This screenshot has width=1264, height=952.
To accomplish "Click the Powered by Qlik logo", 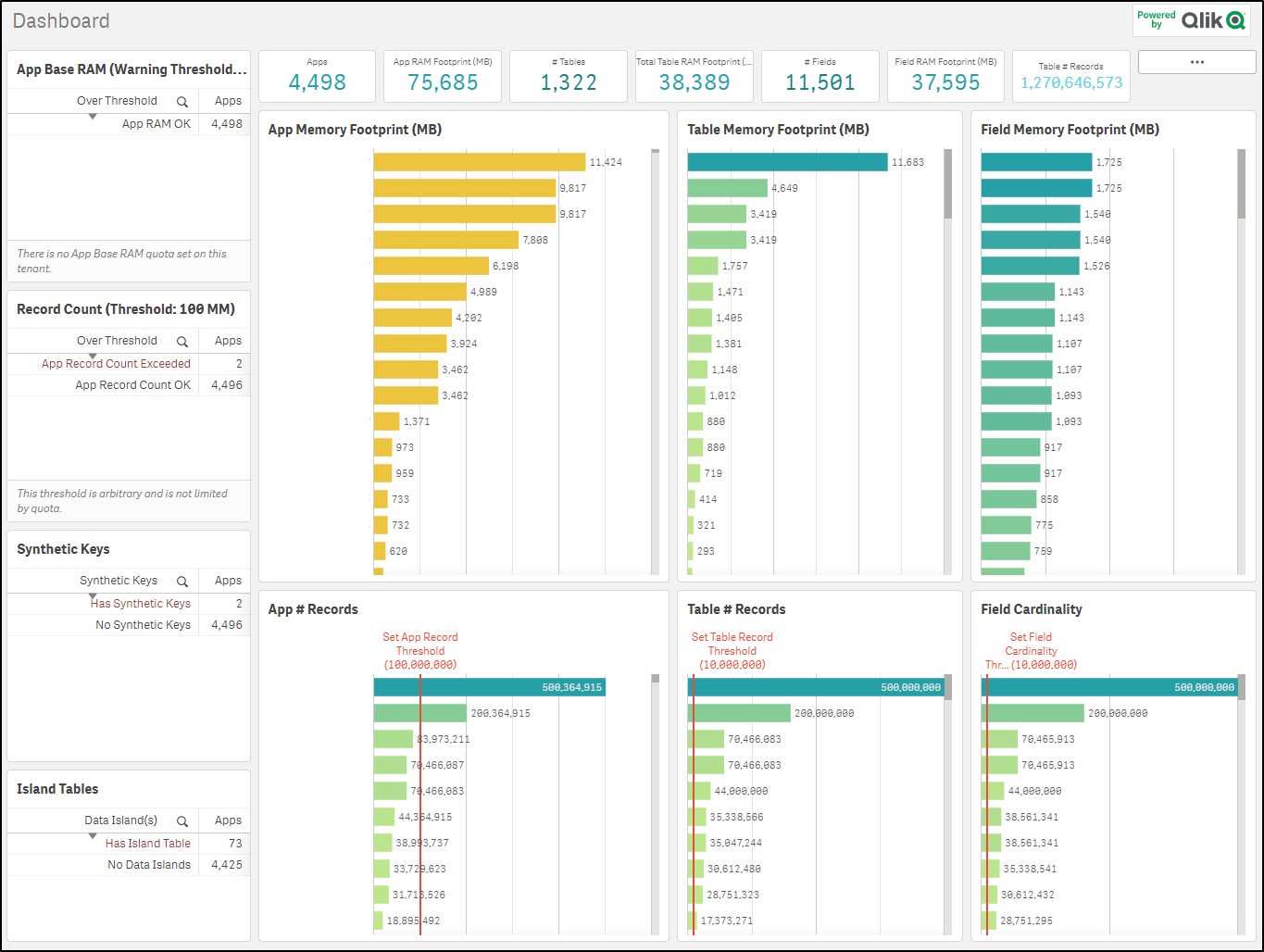I will coord(1193,19).
